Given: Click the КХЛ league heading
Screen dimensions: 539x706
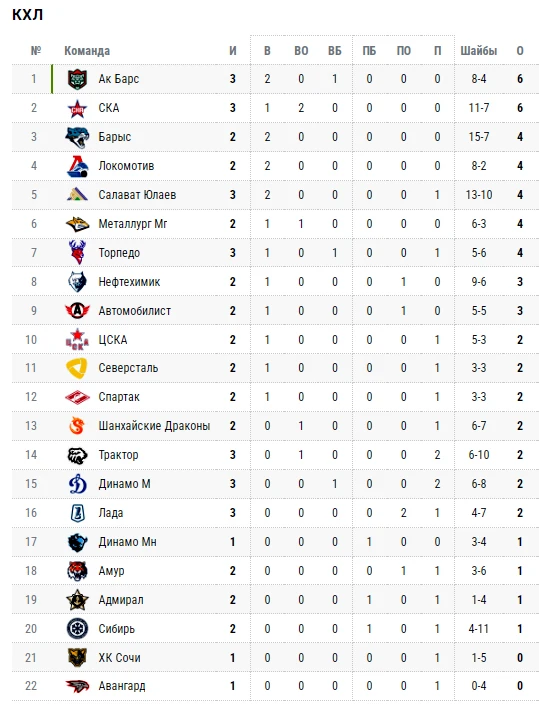Looking at the screenshot, I should [27, 14].
